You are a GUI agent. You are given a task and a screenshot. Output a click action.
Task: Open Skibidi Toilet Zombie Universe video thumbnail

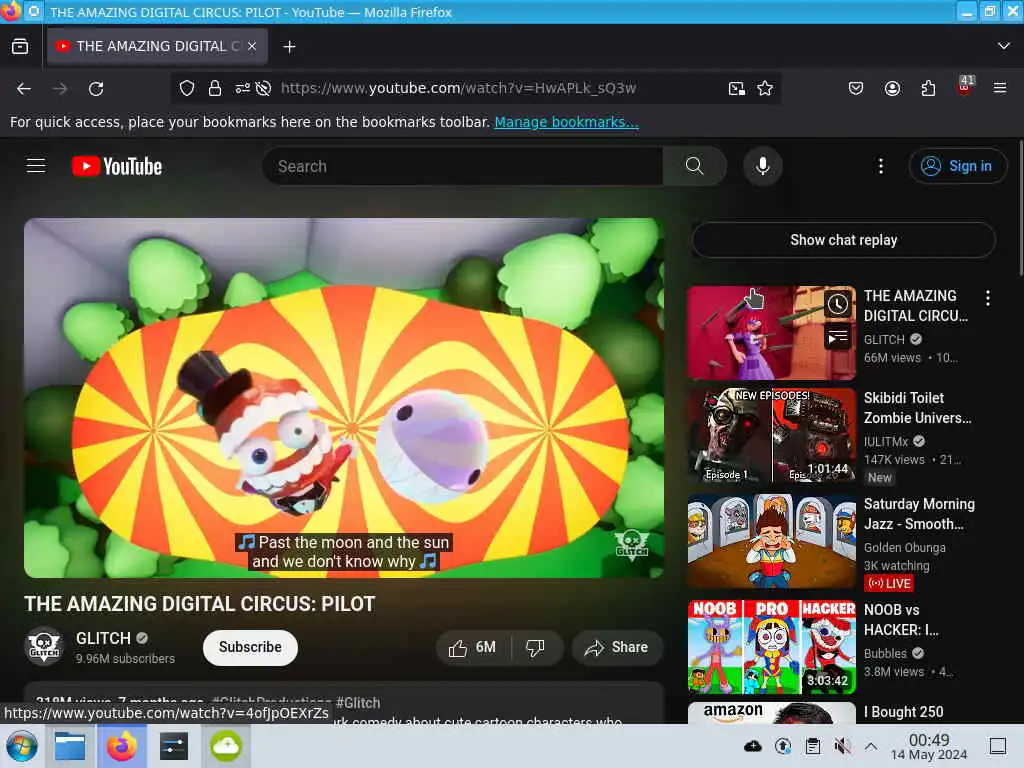771,435
